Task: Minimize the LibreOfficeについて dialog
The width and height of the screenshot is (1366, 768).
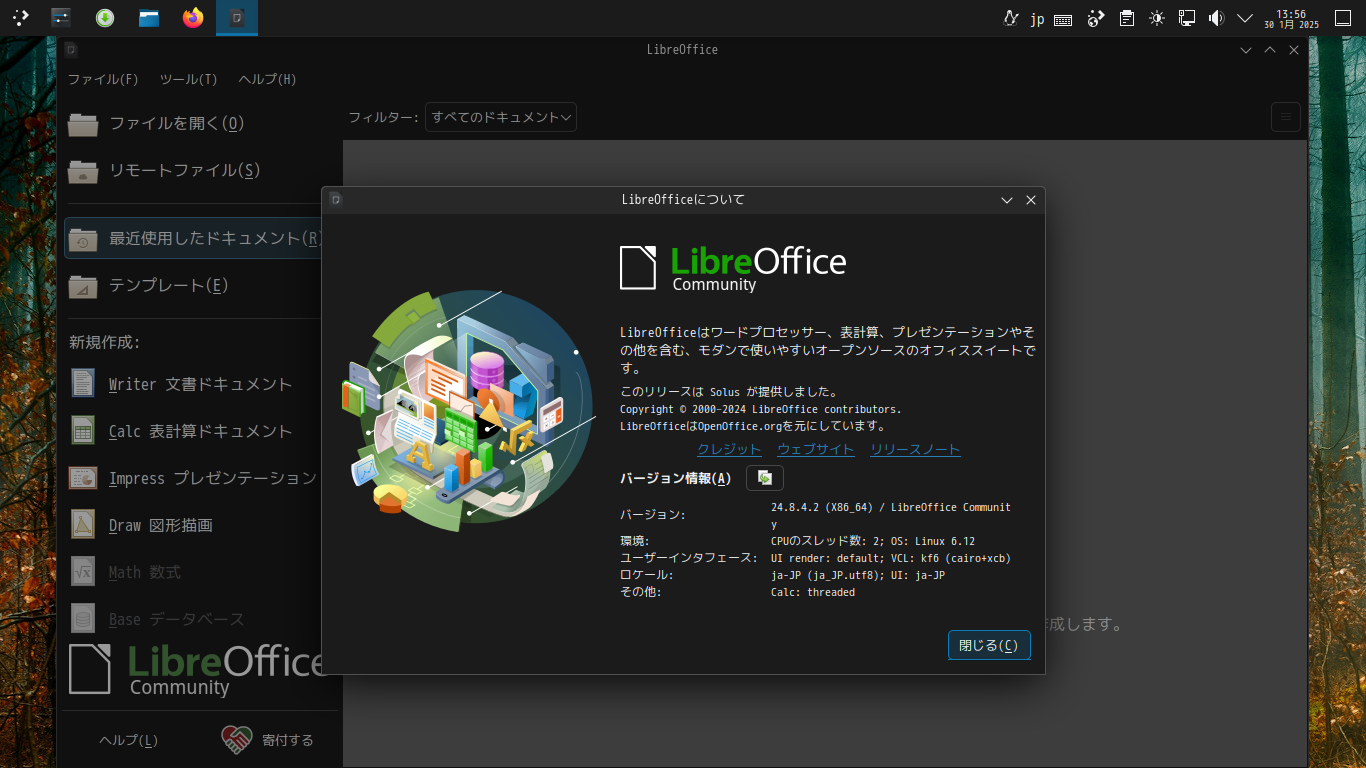Action: click(1007, 200)
